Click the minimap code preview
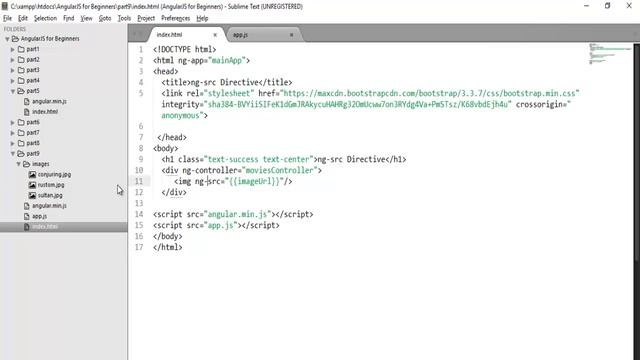Viewport: 640px width, 360px height. pos(610,53)
